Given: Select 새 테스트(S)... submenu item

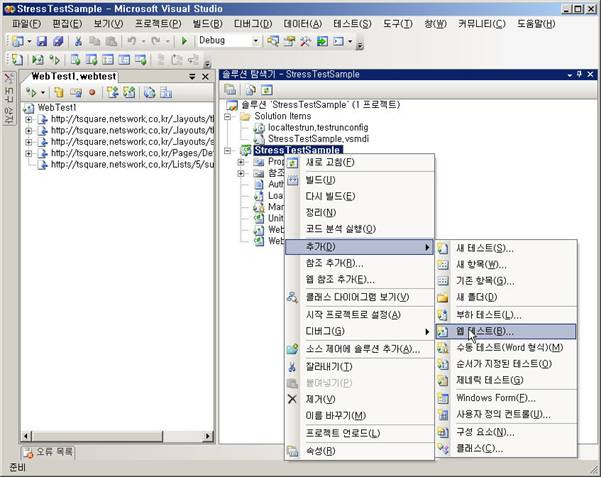Looking at the screenshot, I should click(506, 248).
